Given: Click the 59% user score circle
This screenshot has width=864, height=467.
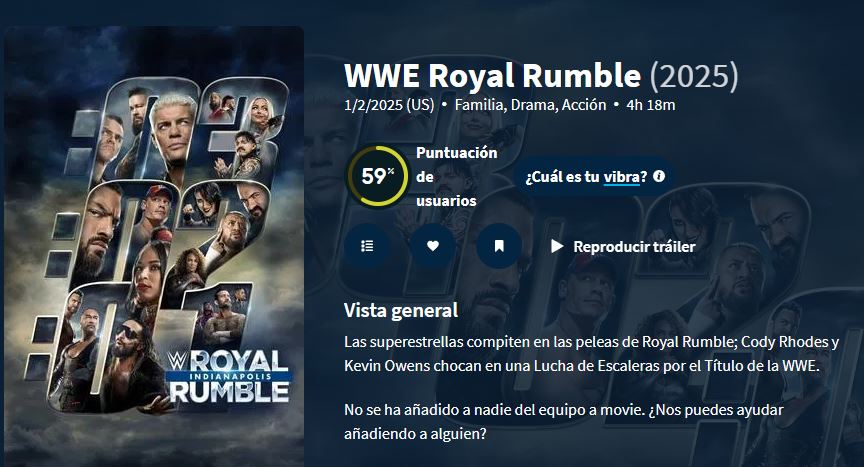Looking at the screenshot, I should (378, 176).
